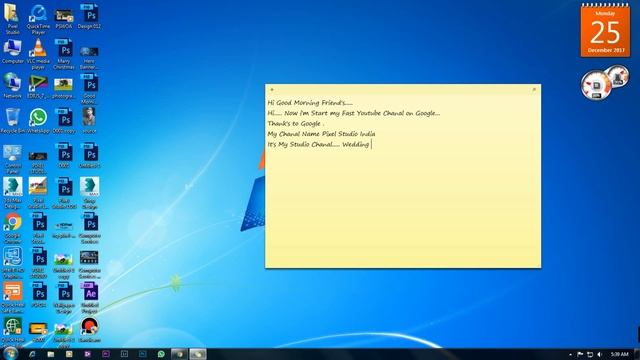Open Internet Explorer from the taskbar
This screenshot has height=360, width=640.
[32, 354]
